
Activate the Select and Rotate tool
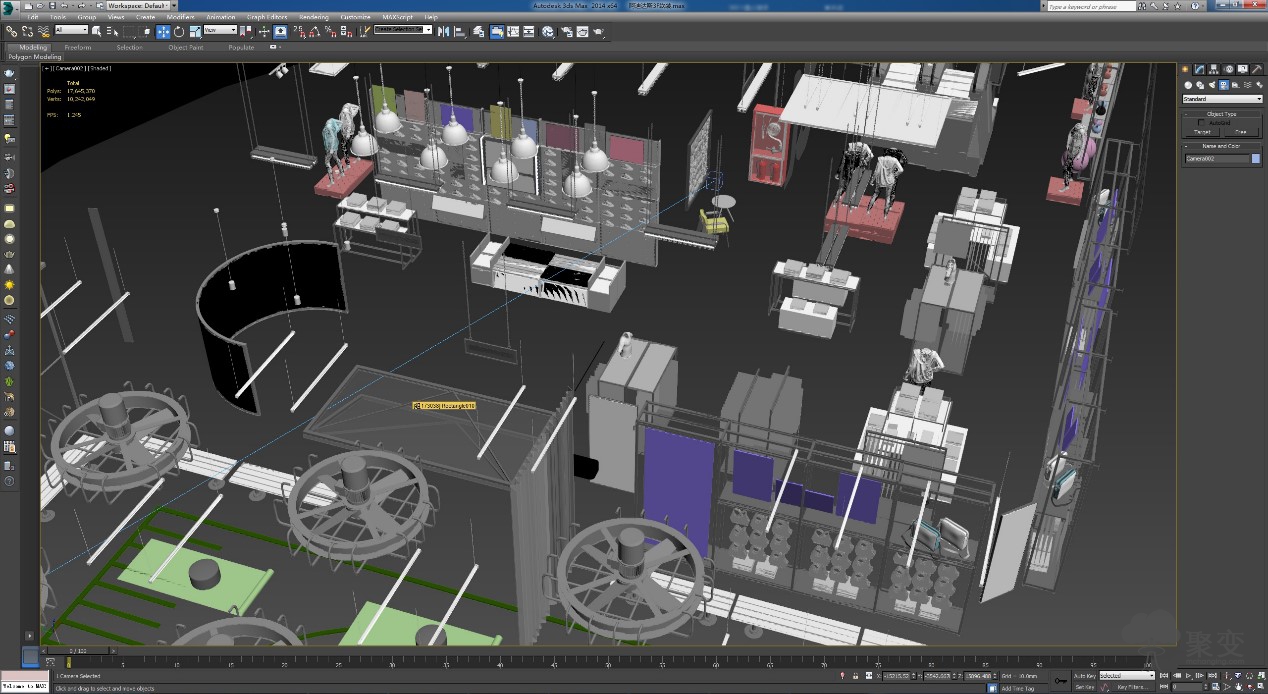coord(177,31)
